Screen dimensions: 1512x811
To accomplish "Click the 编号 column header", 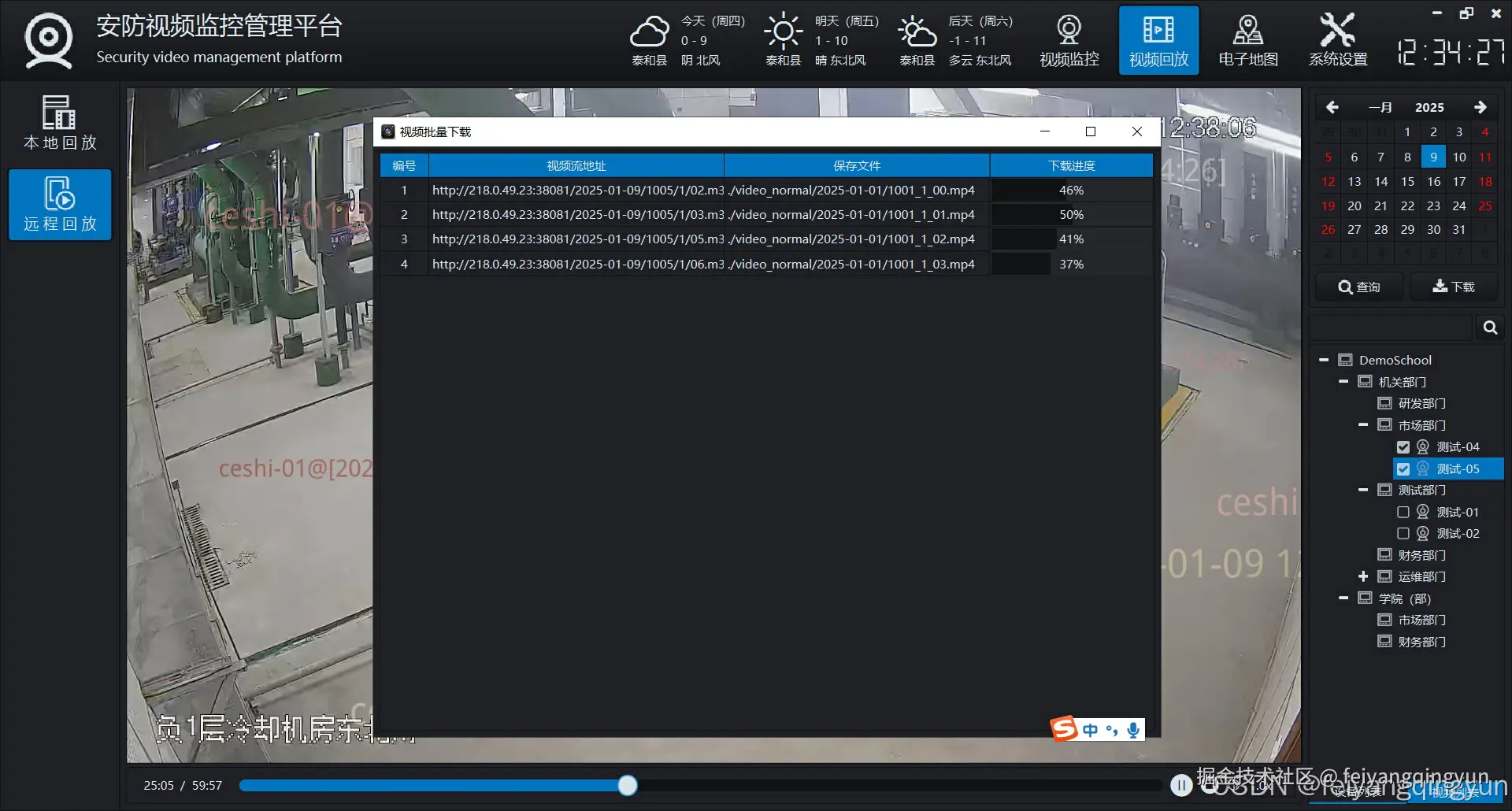I will pos(404,165).
